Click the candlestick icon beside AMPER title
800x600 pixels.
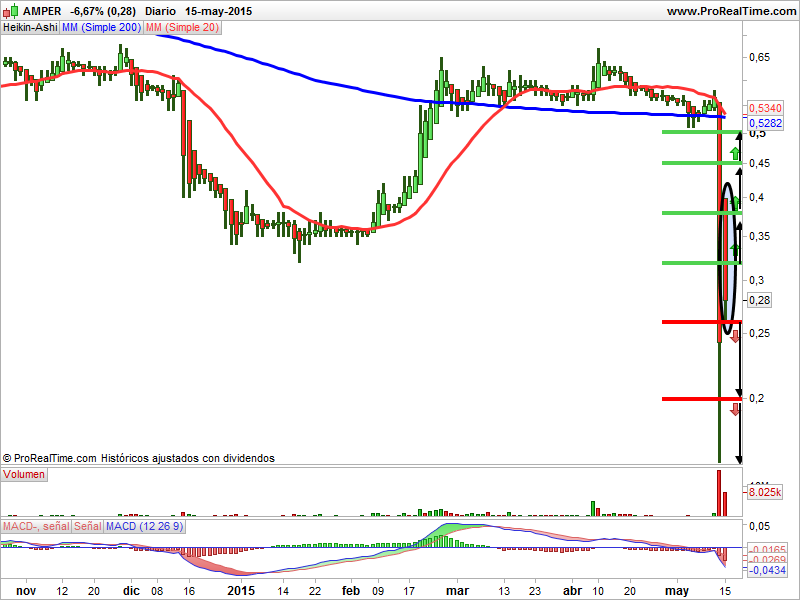[x=10, y=11]
